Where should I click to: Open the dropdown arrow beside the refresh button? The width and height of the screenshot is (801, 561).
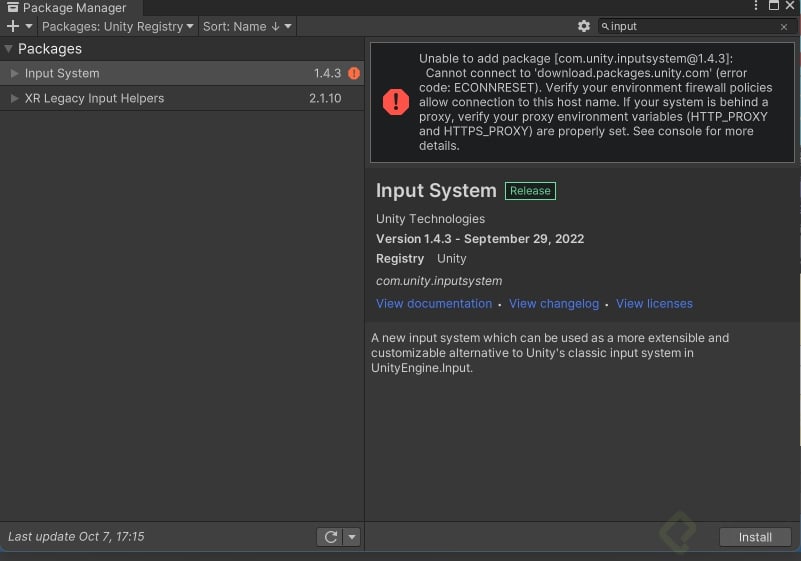(x=351, y=537)
